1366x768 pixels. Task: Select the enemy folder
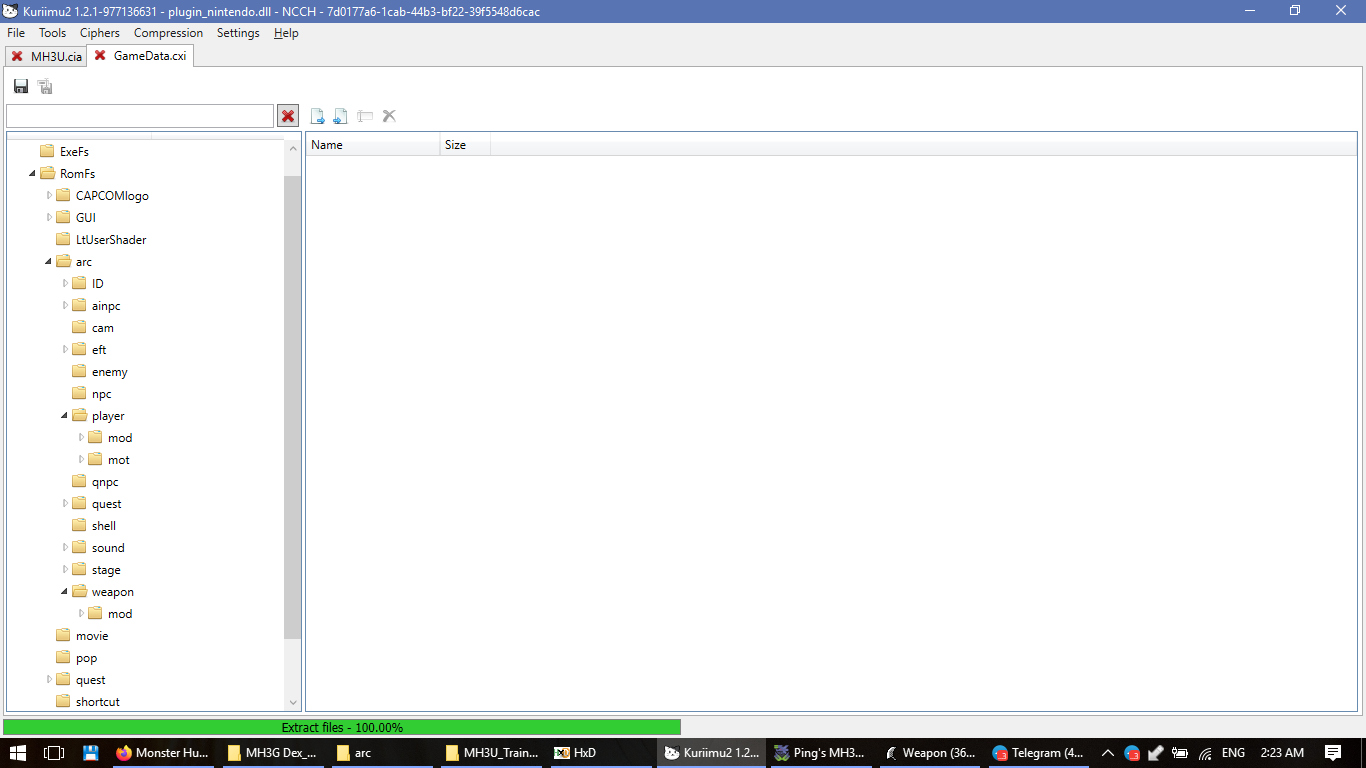coord(109,372)
